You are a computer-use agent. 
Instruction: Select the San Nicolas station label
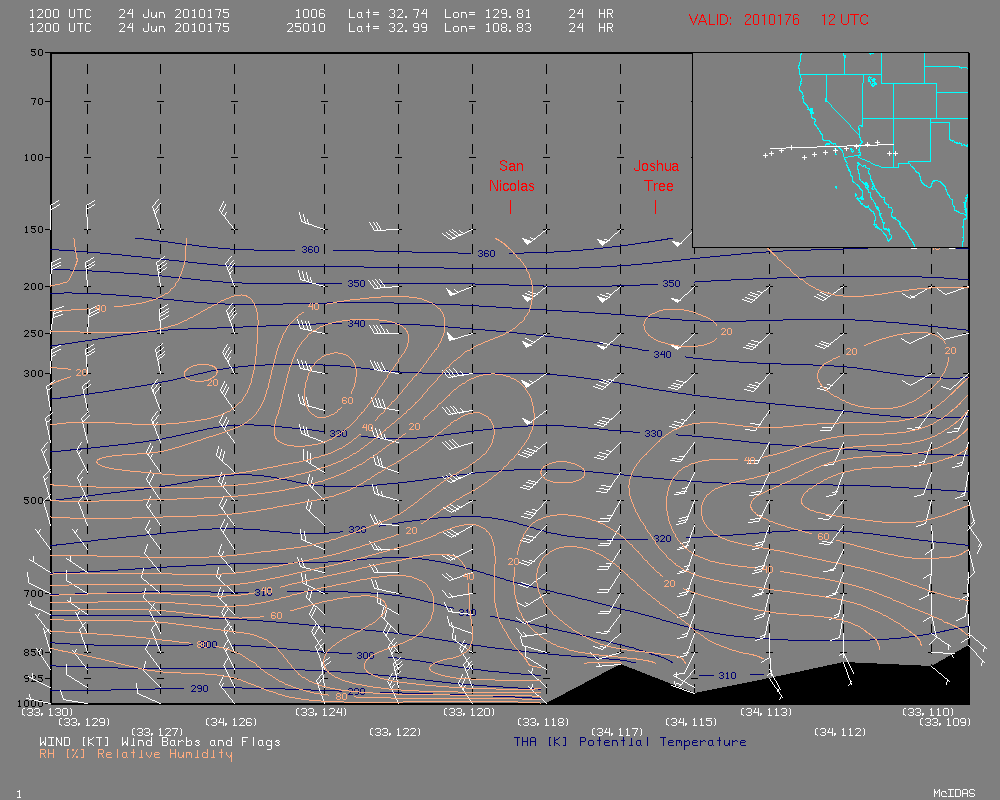pos(511,176)
